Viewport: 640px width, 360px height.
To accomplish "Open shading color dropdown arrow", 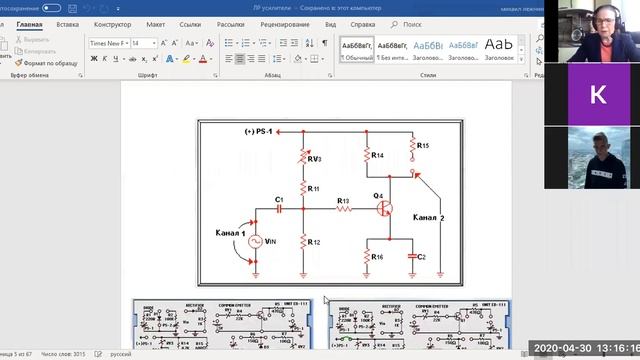I will (x=306, y=59).
